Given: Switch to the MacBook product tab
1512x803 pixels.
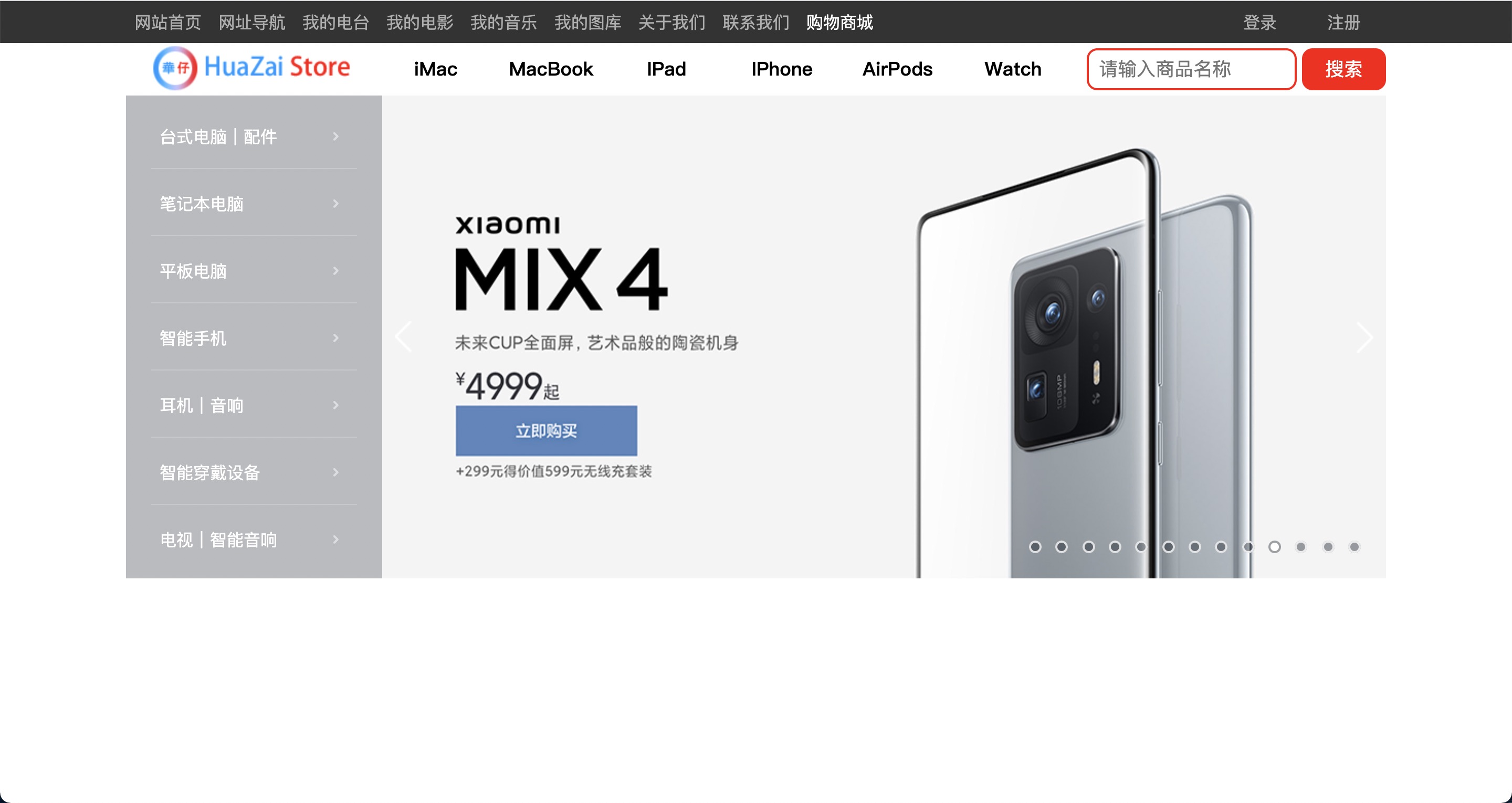Looking at the screenshot, I should [x=551, y=69].
